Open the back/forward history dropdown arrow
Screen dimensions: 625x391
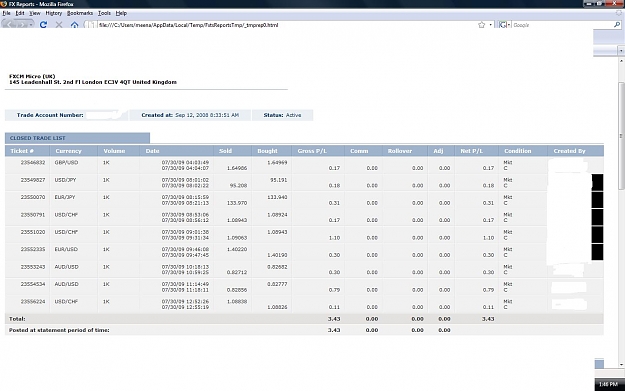coord(31,25)
